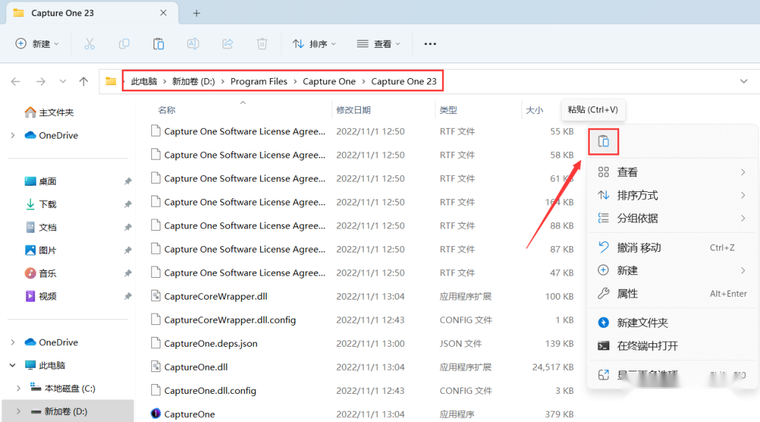Choose 新建文件夹 in context menu

(672, 323)
